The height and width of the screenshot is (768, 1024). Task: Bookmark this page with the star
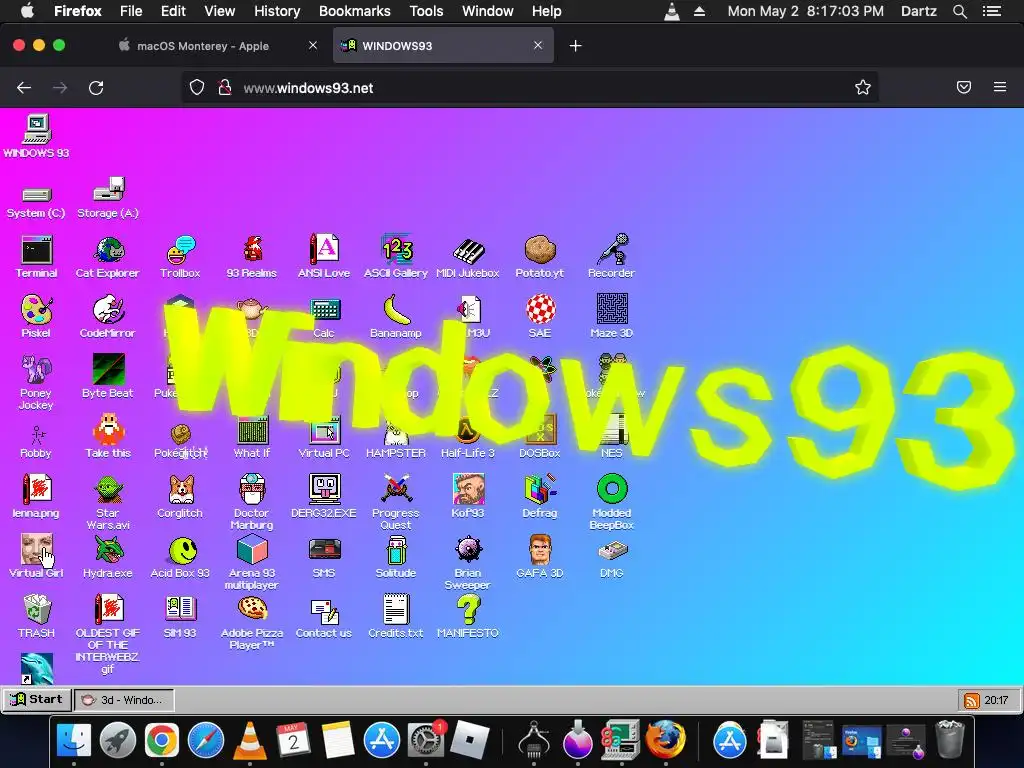coord(863,88)
